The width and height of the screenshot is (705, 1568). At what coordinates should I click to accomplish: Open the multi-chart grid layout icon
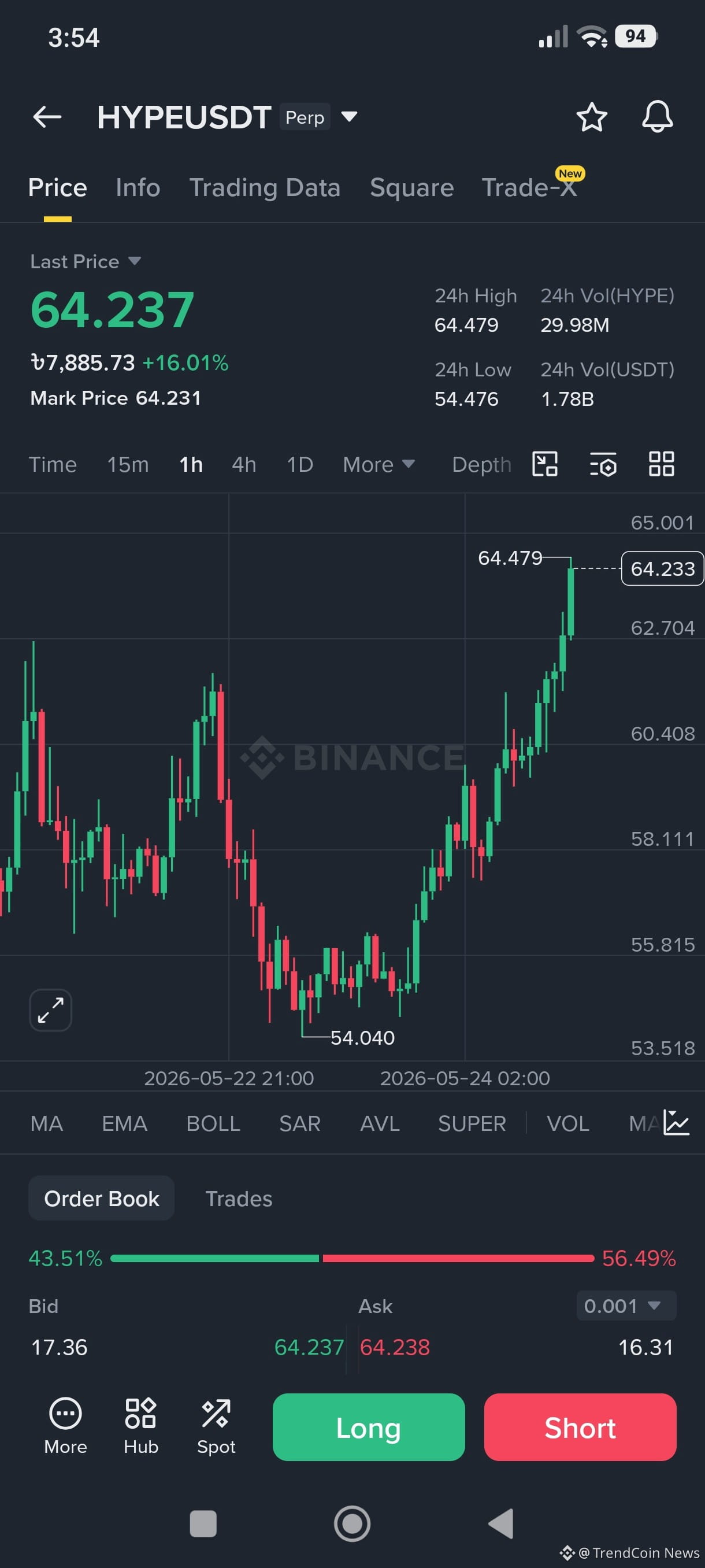pos(661,464)
